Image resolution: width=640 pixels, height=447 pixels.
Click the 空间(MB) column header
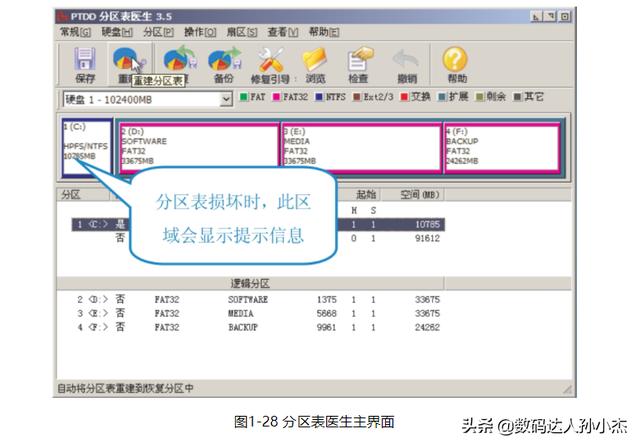click(420, 195)
